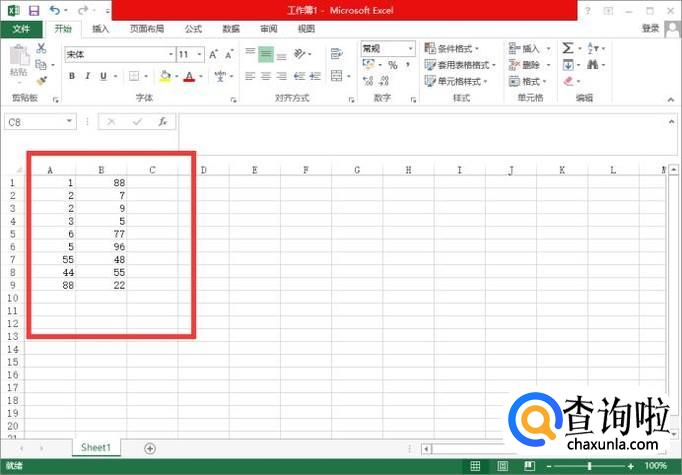Apply accounting number format
Viewport: 682px width, 475px height.
point(369,65)
